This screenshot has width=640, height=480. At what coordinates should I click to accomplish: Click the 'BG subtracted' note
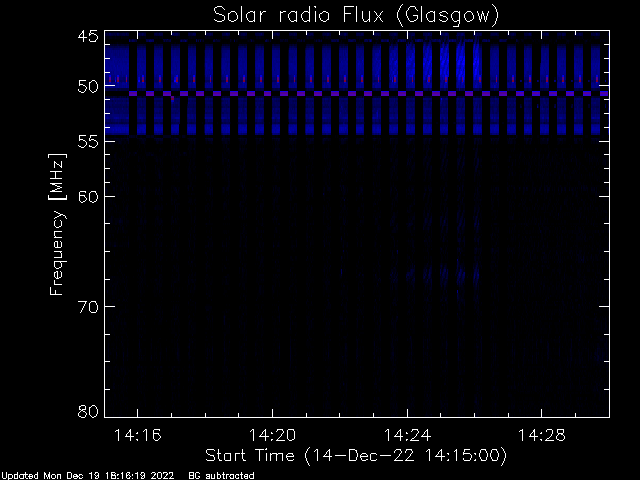[221, 476]
